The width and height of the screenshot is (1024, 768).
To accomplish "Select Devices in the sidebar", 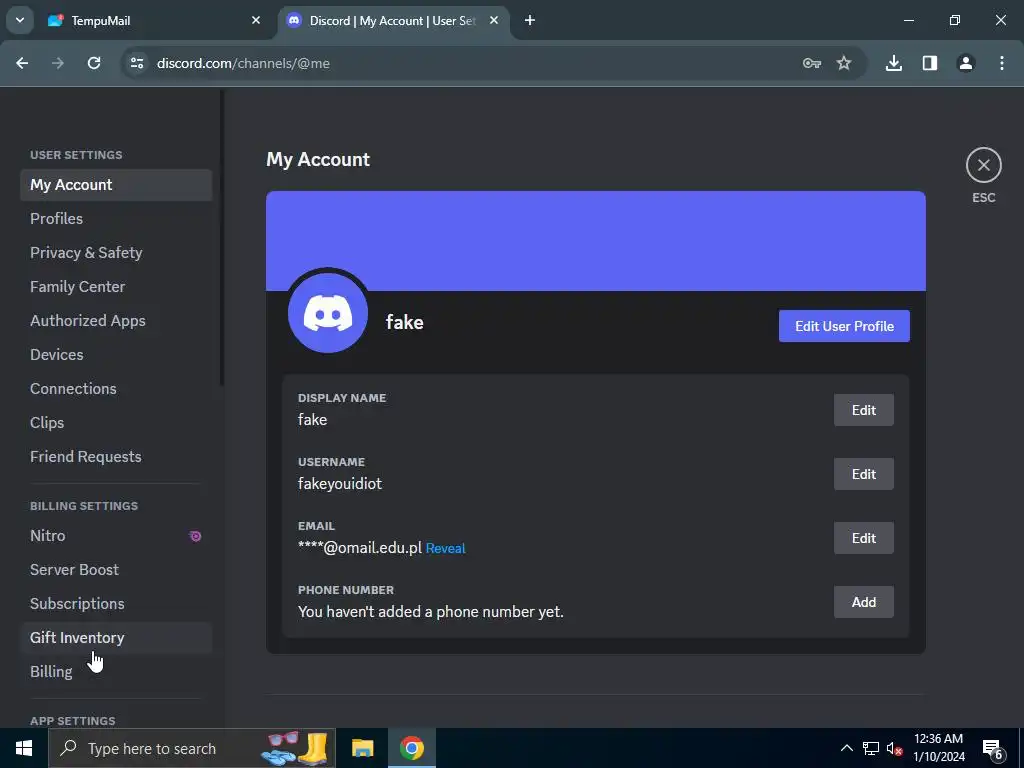I will click(116, 355).
